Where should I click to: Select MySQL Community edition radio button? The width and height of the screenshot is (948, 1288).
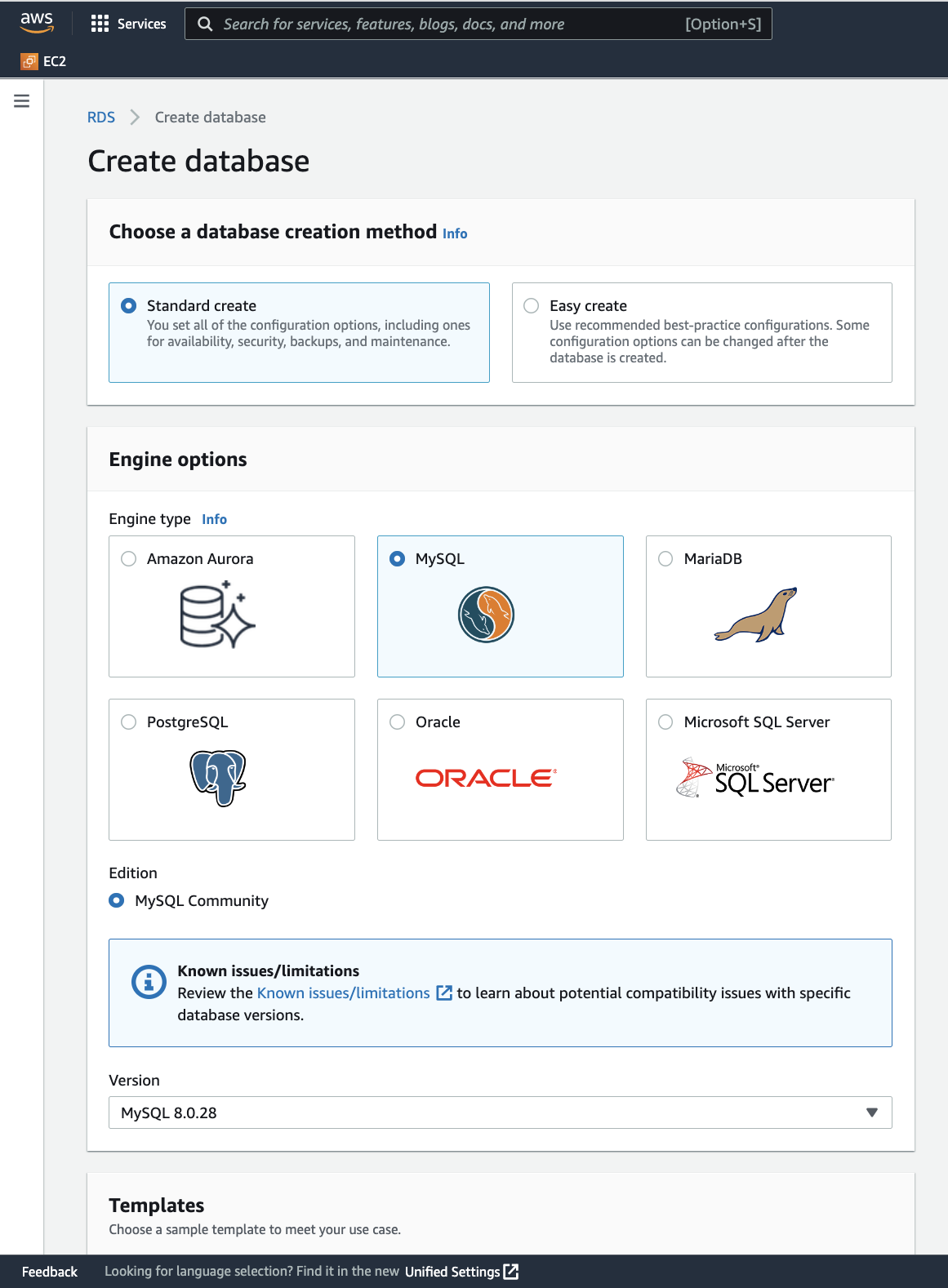coord(117,900)
